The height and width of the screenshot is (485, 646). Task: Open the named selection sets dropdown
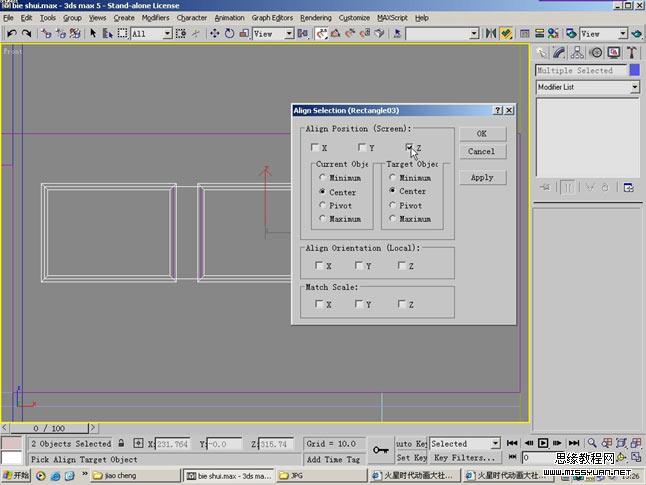point(474,33)
